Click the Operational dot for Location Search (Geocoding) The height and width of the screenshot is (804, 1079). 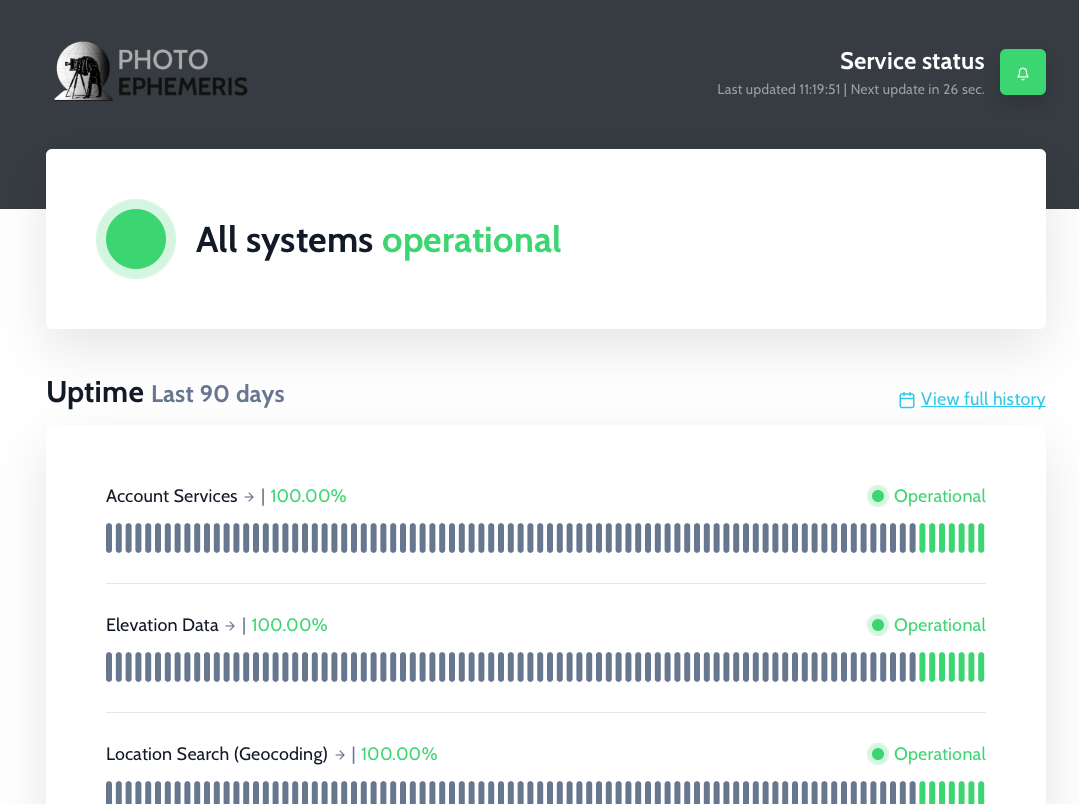(x=877, y=753)
